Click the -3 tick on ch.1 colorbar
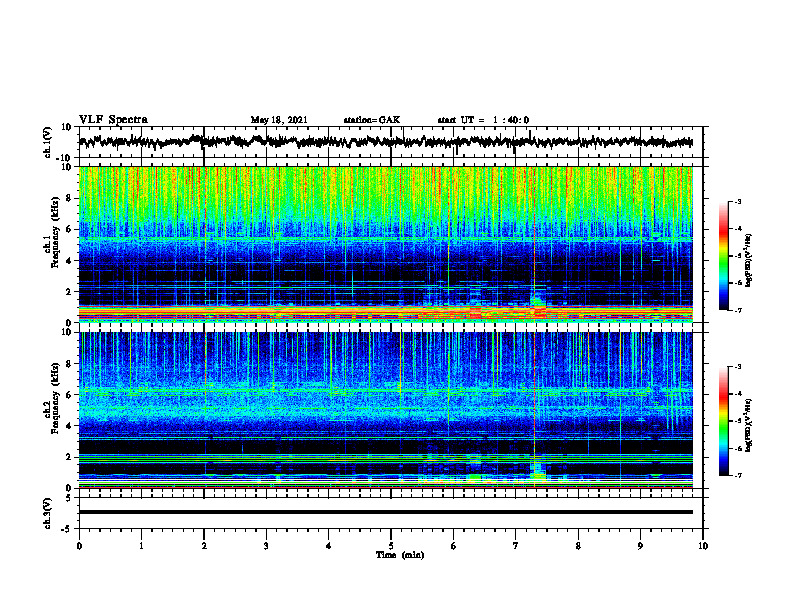The image size is (792, 612). [x=738, y=201]
